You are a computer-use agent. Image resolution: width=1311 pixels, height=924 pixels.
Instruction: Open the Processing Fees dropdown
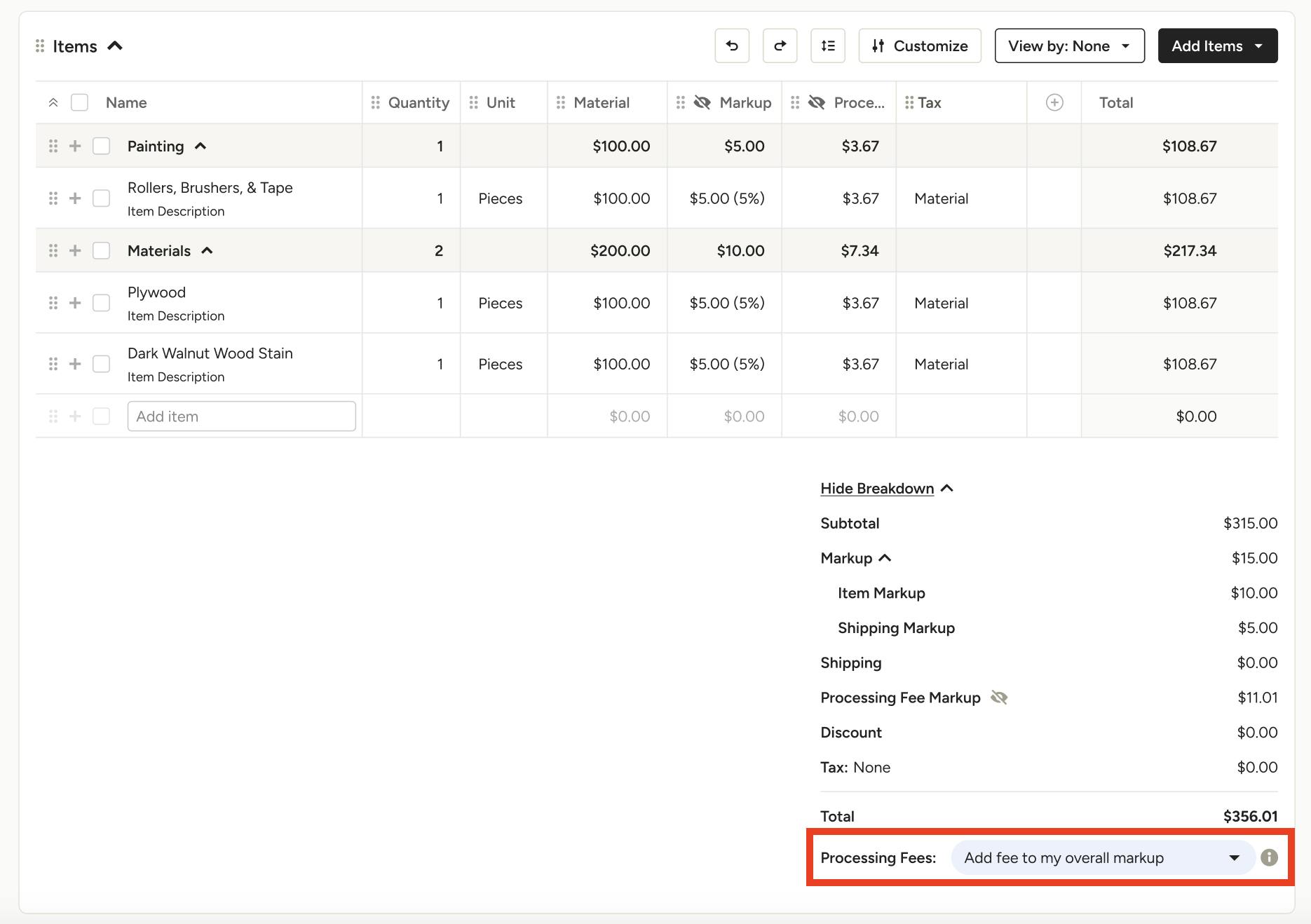1101,857
